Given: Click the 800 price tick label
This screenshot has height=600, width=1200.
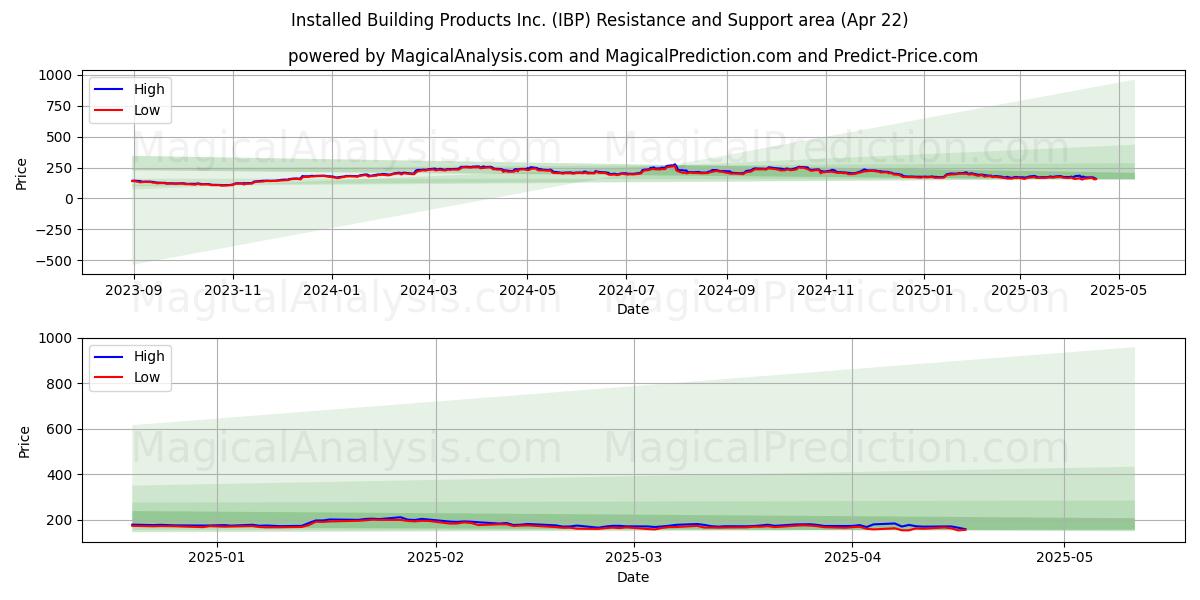Looking at the screenshot, I should click(62, 384).
